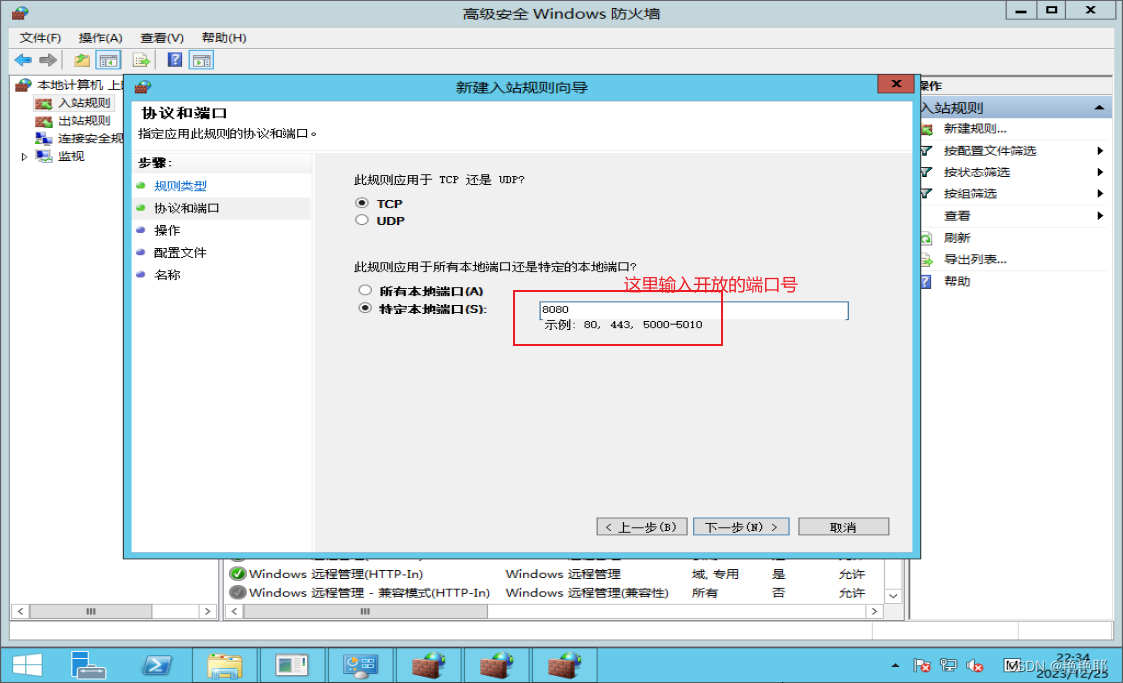Expand the 查看 submenu arrow in actions pane
Viewport: 1123px width, 683px height.
click(1100, 216)
